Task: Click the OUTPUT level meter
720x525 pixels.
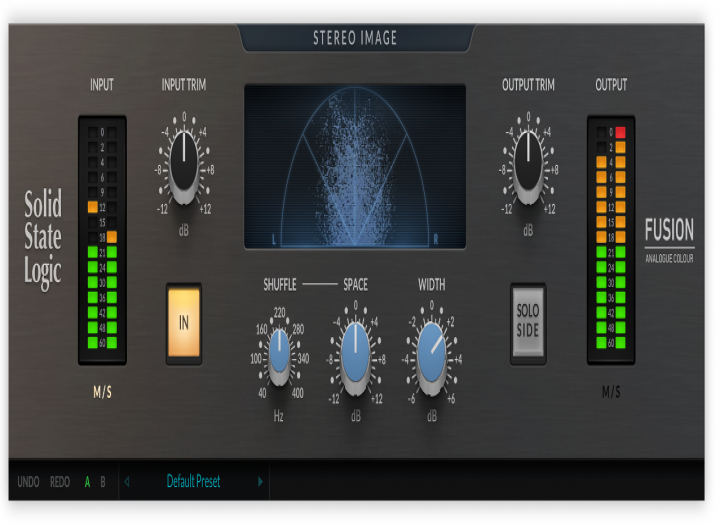Action: click(611, 240)
